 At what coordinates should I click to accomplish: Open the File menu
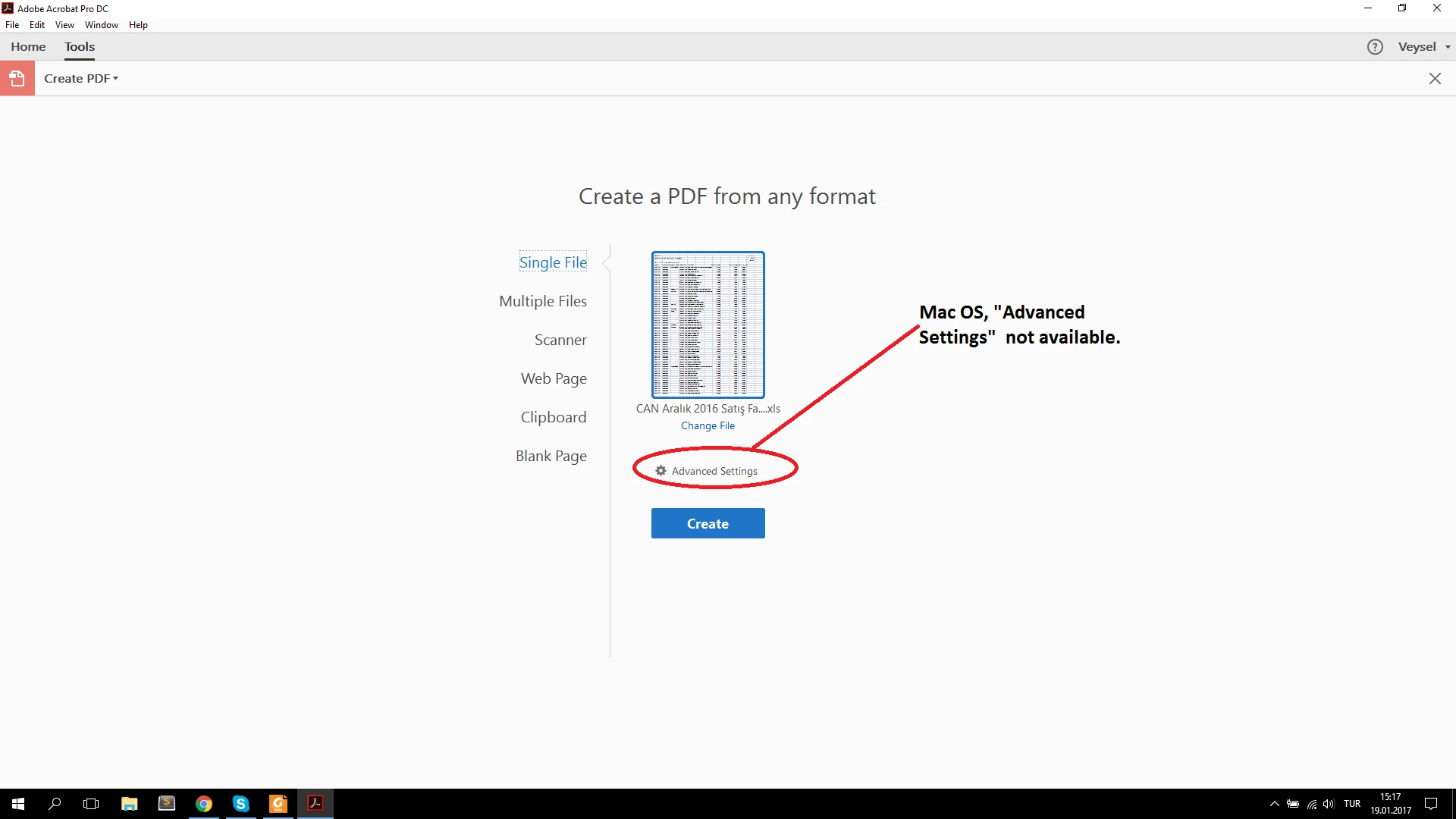pos(12,25)
